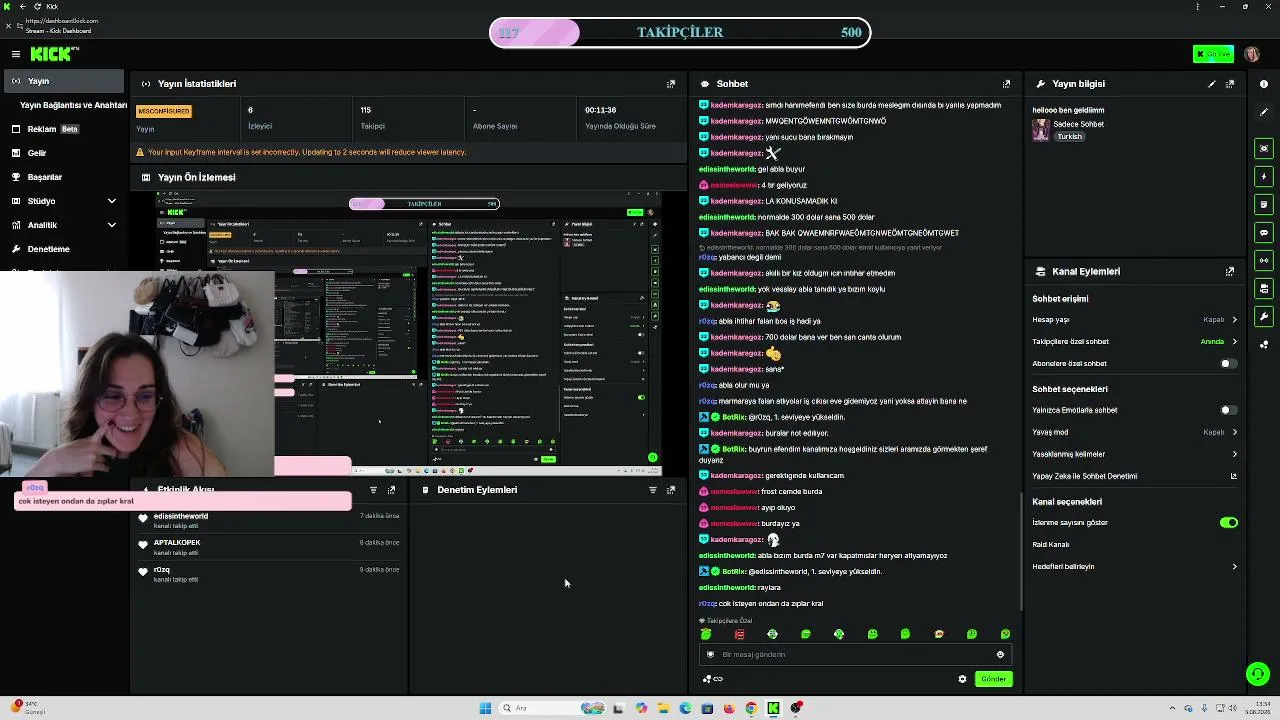This screenshot has width=1280, height=720.
Task: Disable İzleme sayısını göster toggle
Action: 1229,523
